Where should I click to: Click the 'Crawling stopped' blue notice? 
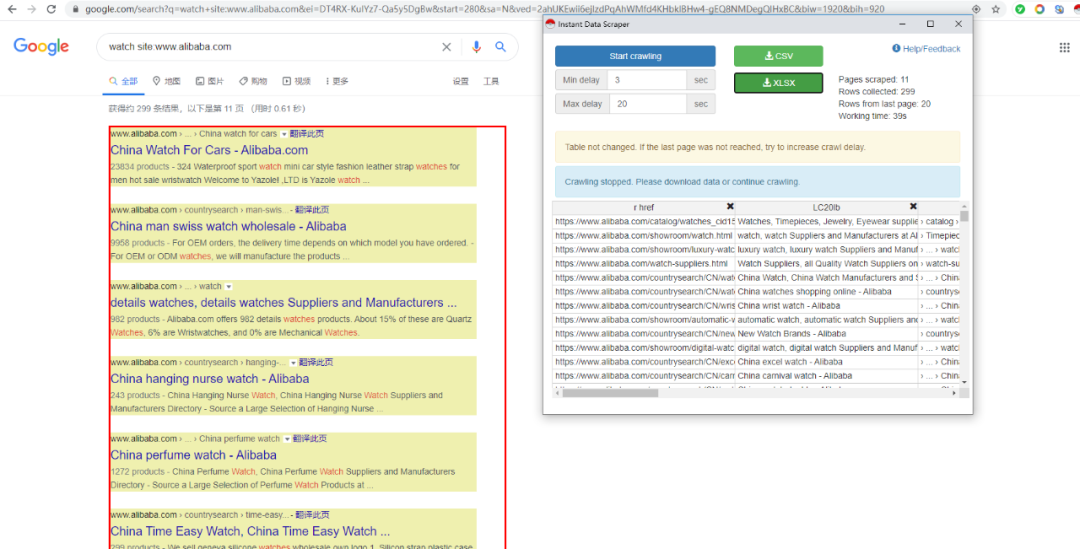pos(757,182)
